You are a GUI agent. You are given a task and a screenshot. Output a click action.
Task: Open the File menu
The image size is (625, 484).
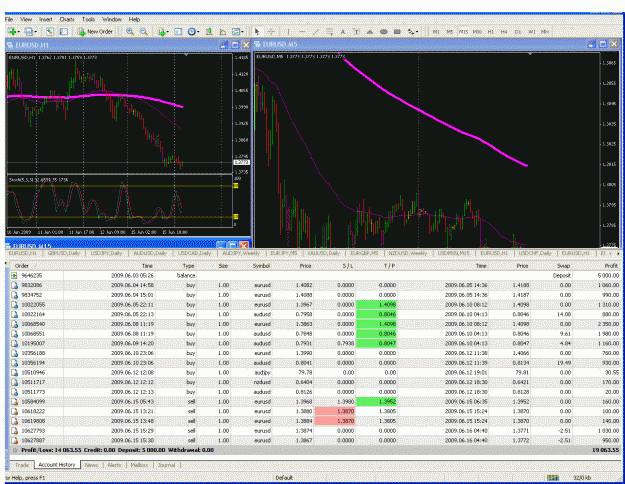coord(9,19)
